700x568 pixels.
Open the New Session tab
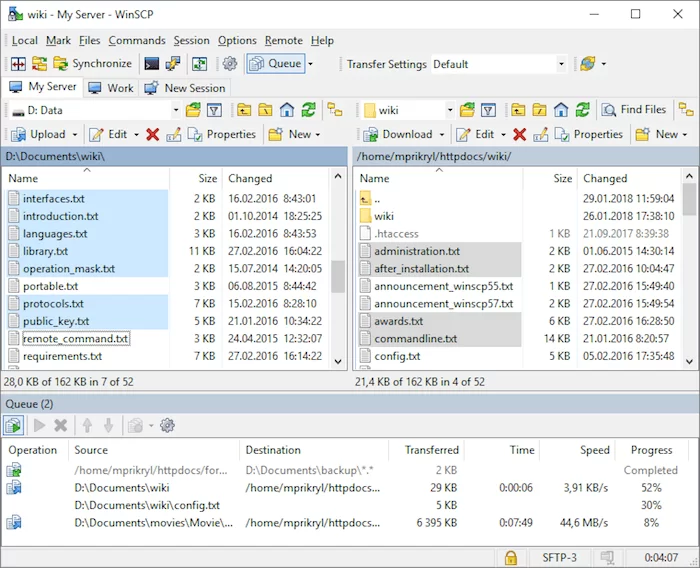point(186,88)
